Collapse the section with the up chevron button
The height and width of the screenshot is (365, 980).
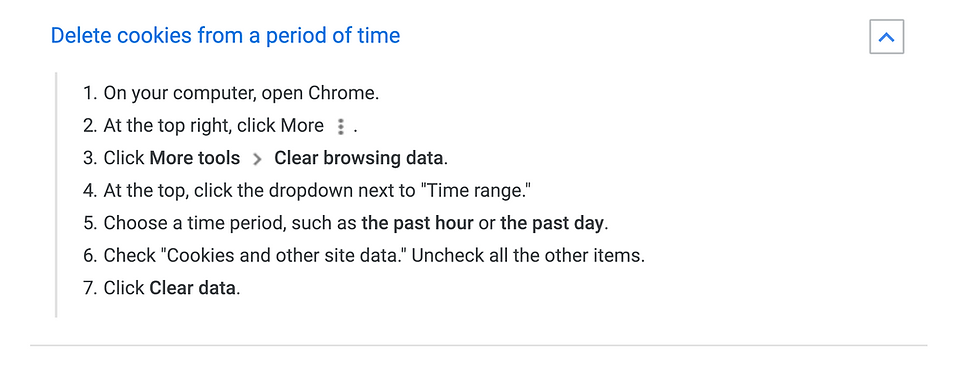[886, 37]
